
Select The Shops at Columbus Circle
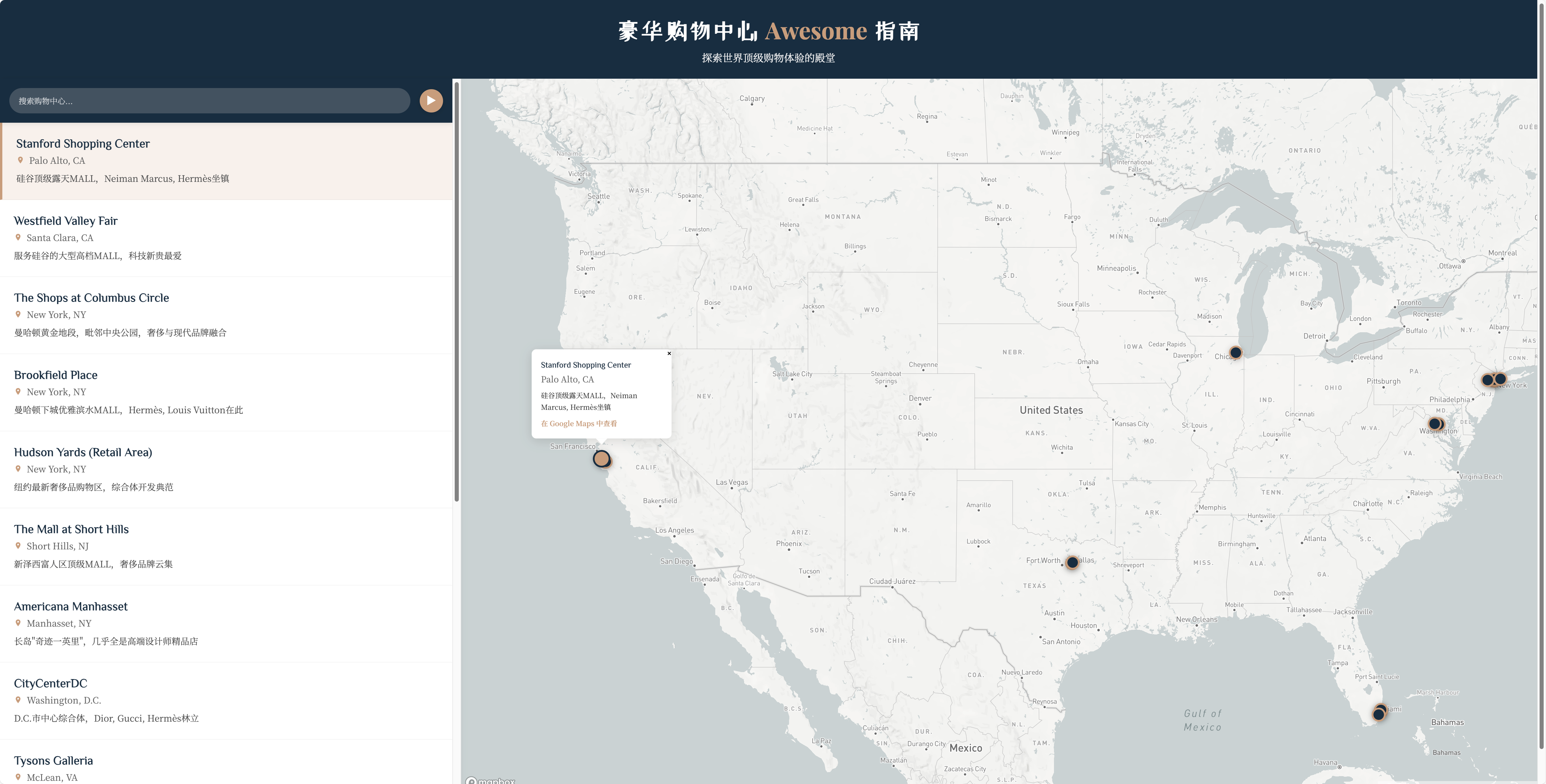click(226, 315)
